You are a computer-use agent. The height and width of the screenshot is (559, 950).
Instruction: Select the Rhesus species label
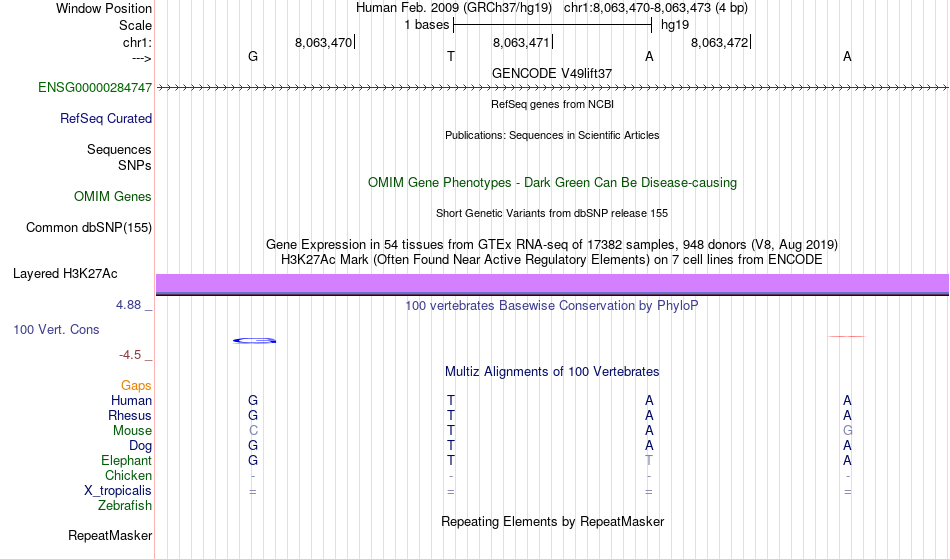click(x=130, y=416)
